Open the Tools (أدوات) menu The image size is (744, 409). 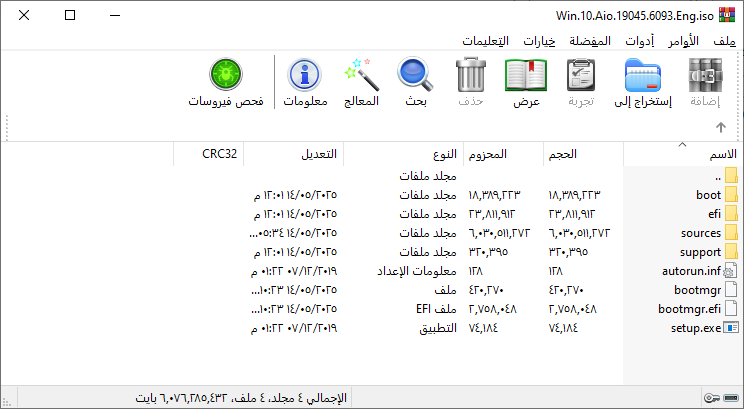640,41
